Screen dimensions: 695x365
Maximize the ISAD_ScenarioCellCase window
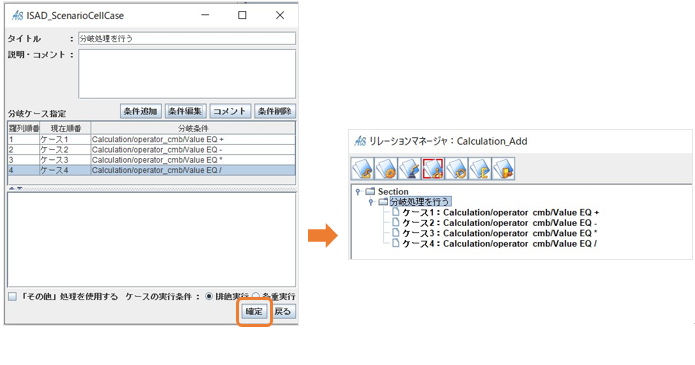pos(242,15)
